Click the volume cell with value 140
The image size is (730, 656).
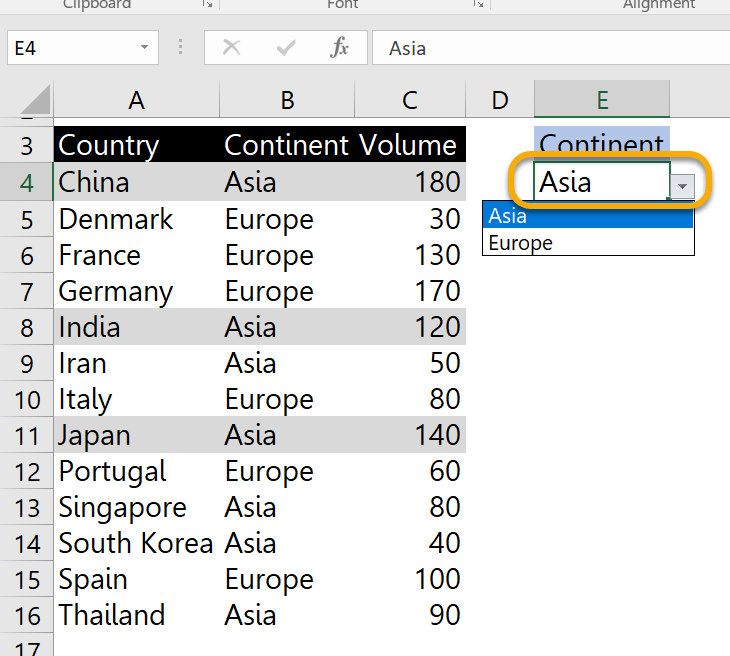coord(410,435)
